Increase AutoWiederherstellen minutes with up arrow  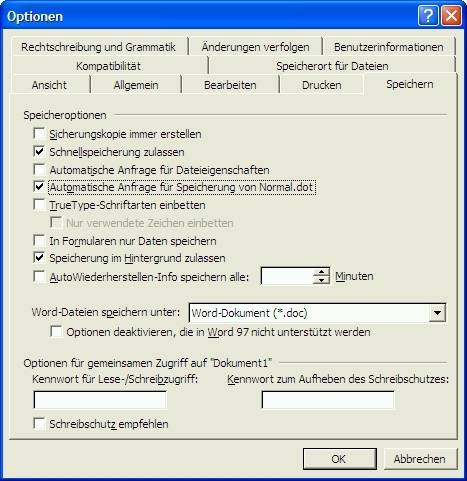point(321,272)
